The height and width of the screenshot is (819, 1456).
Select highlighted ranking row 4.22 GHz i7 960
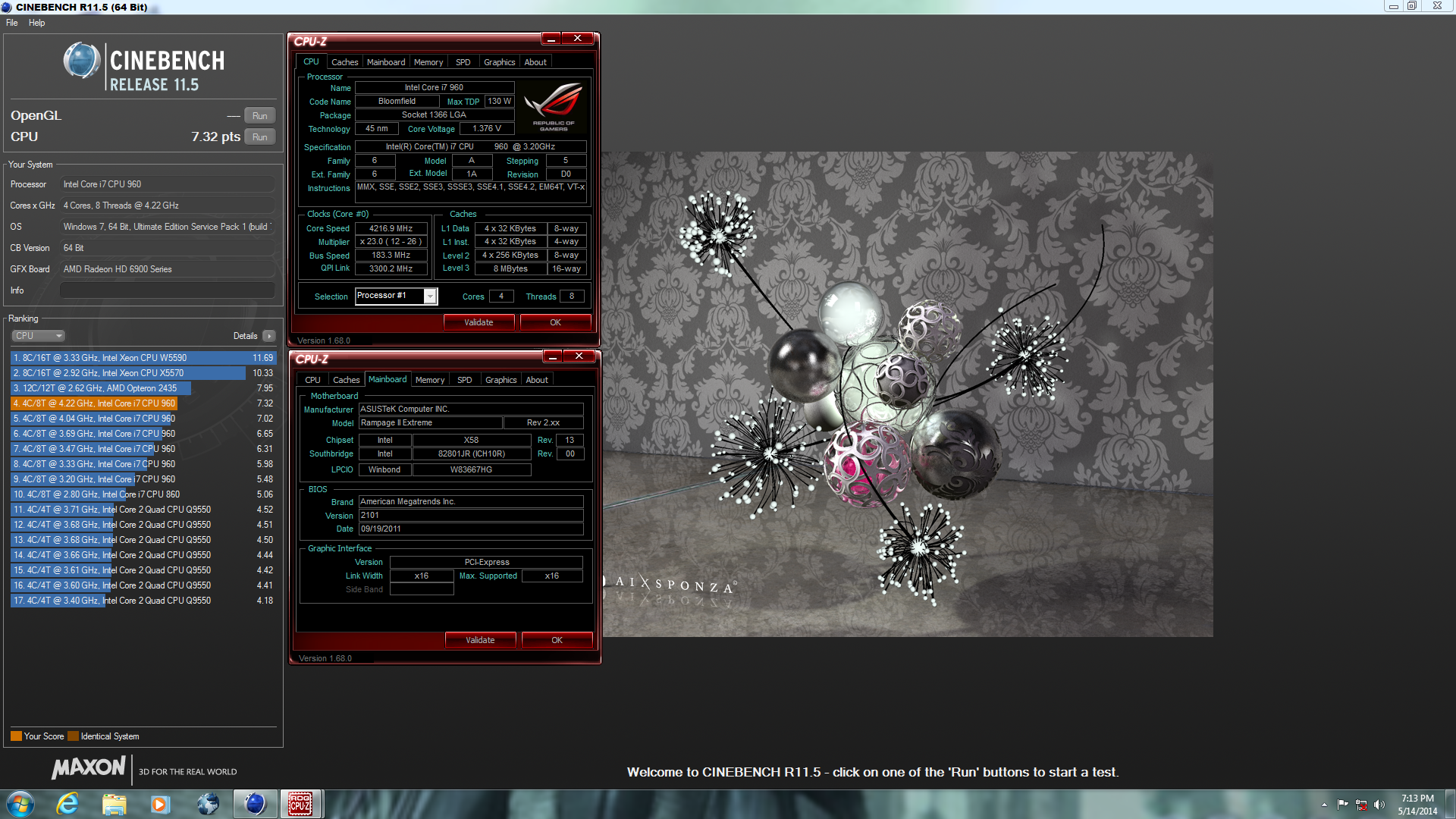point(143,403)
